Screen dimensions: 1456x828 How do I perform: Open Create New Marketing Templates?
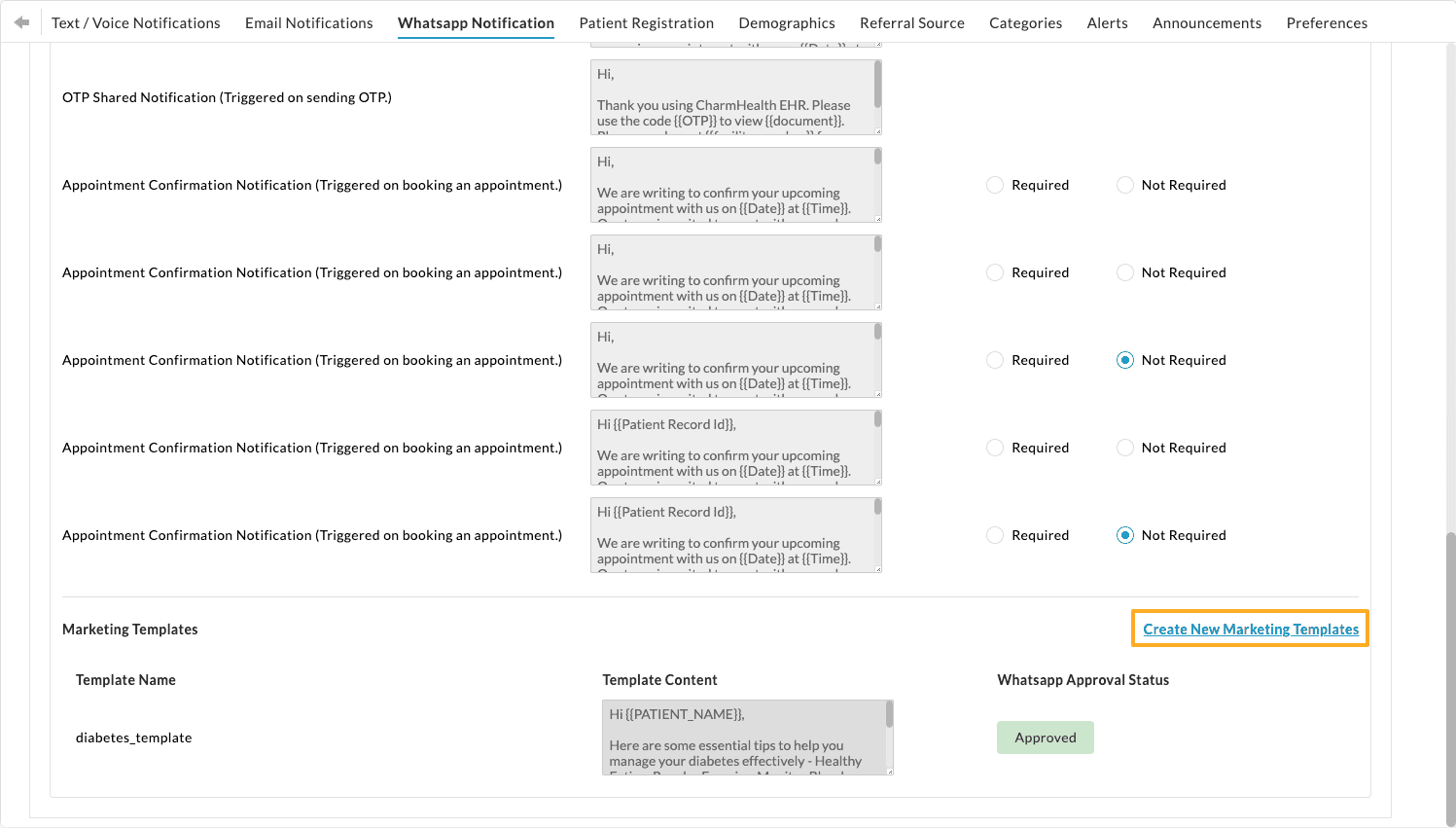[x=1249, y=629]
